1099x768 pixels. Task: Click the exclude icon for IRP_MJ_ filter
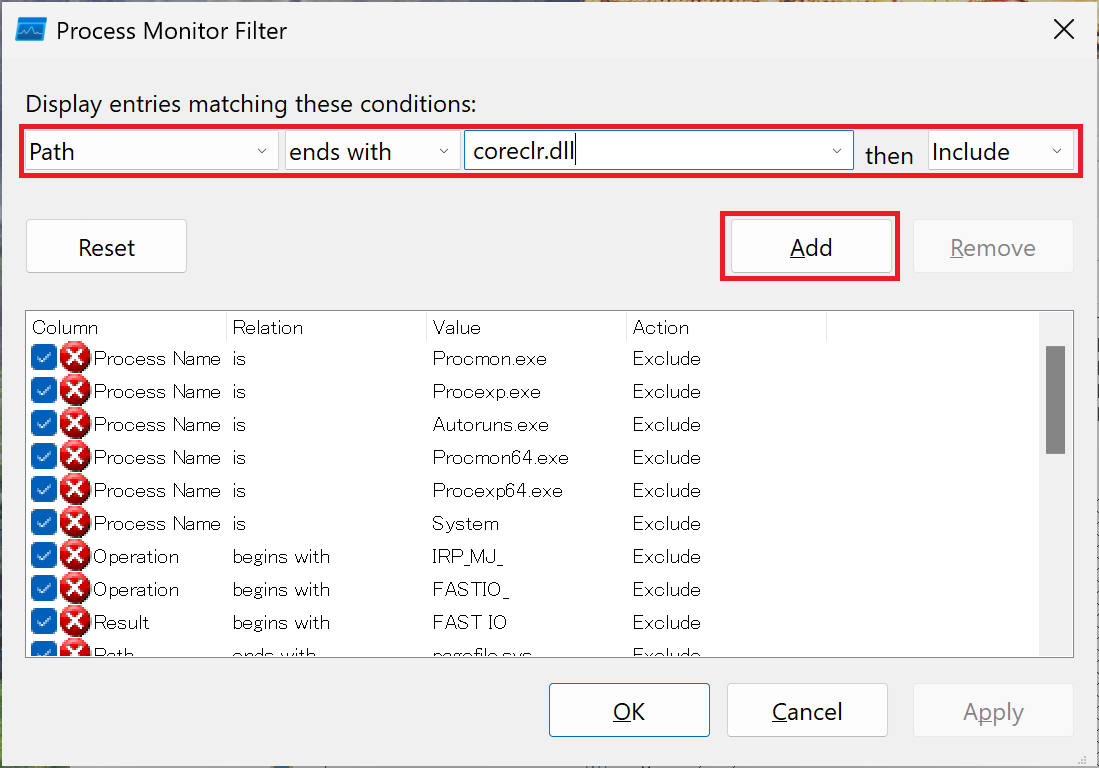point(75,556)
